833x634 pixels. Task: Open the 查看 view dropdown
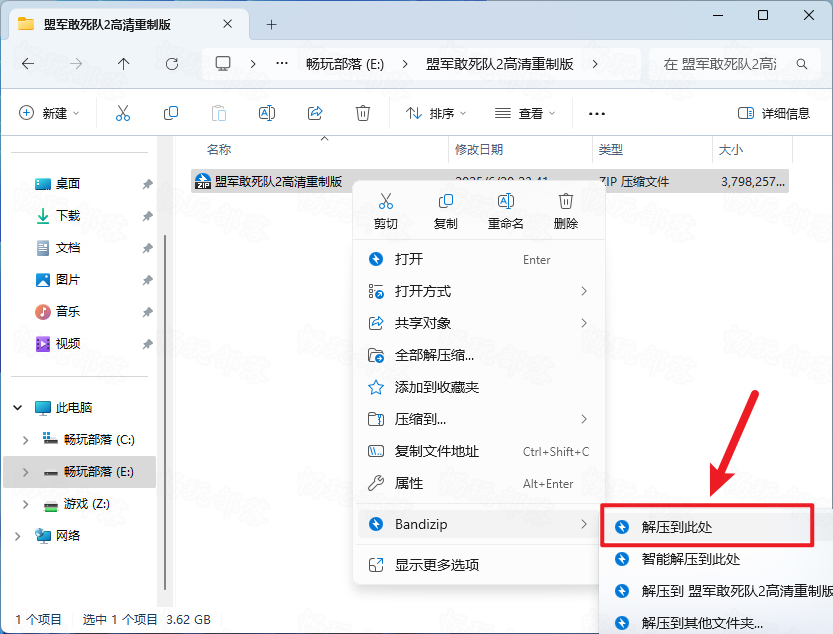tap(524, 113)
